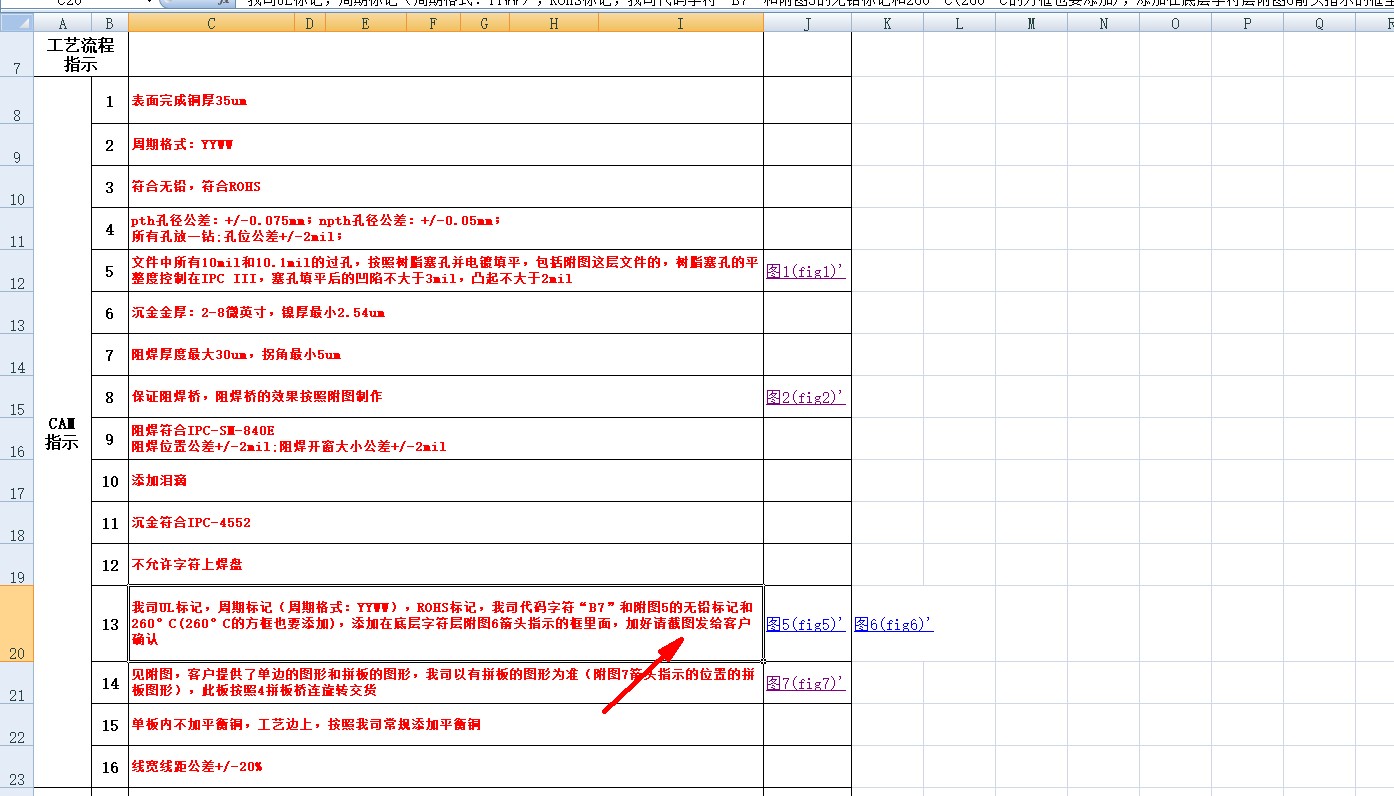Select cell 不允许字符上焊盘
This screenshot has height=796, width=1394.
pos(446,565)
